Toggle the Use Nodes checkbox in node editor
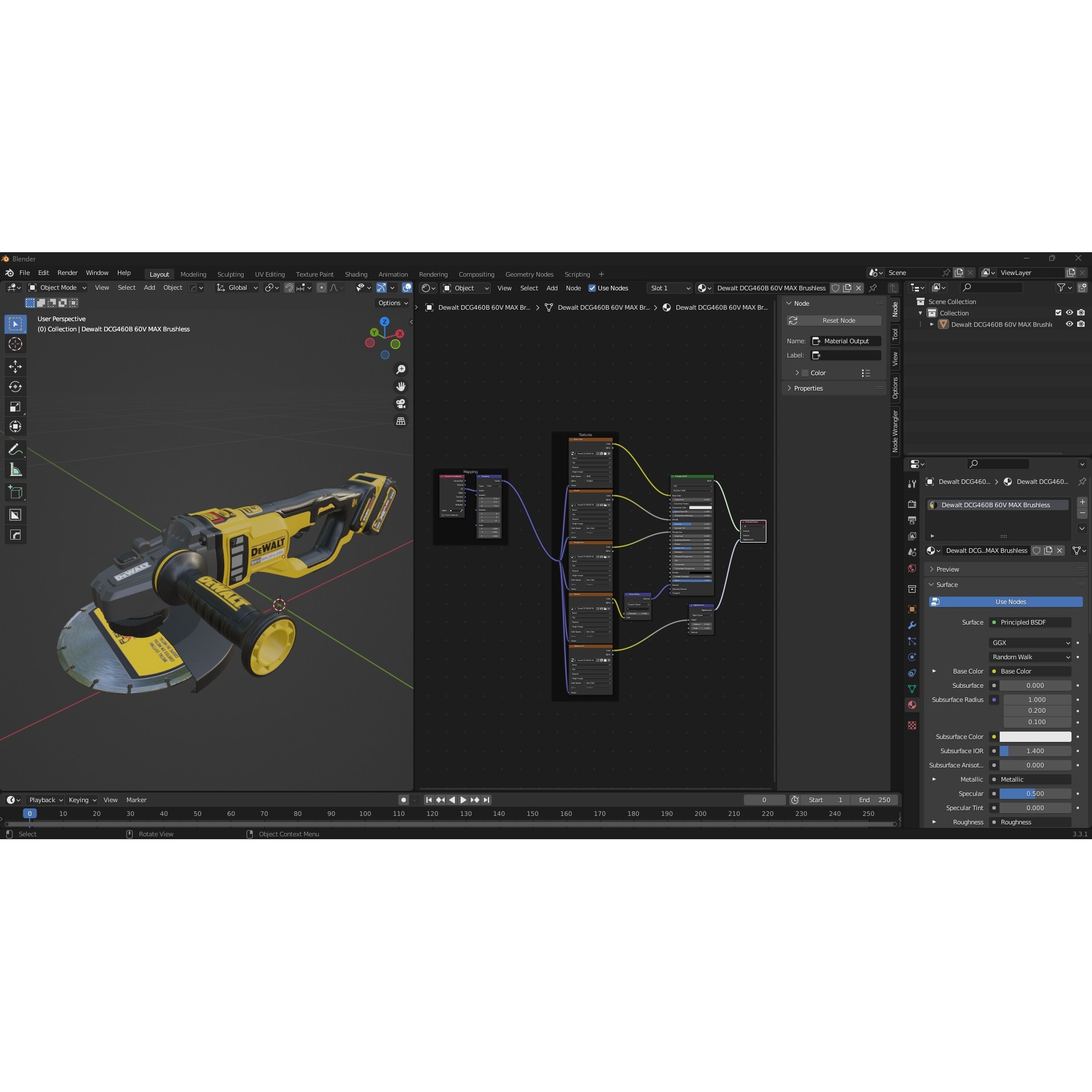The width and height of the screenshot is (1092, 1092). click(592, 288)
